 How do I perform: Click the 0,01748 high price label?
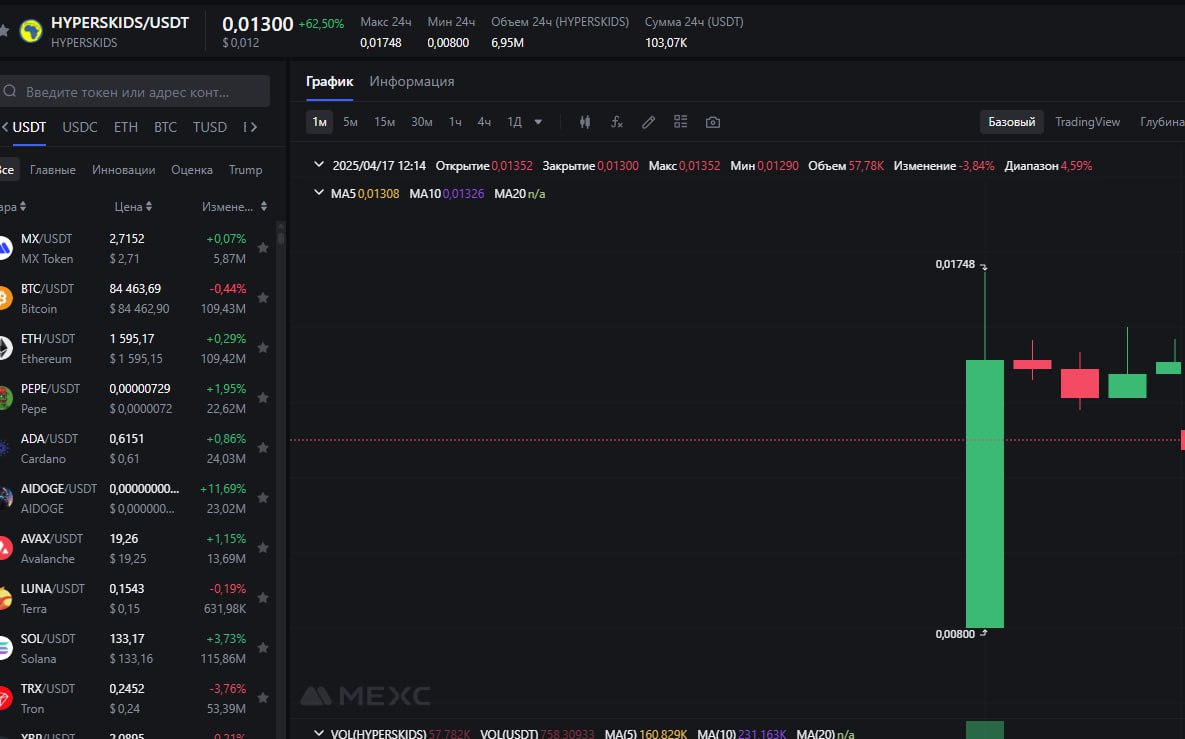click(955, 264)
